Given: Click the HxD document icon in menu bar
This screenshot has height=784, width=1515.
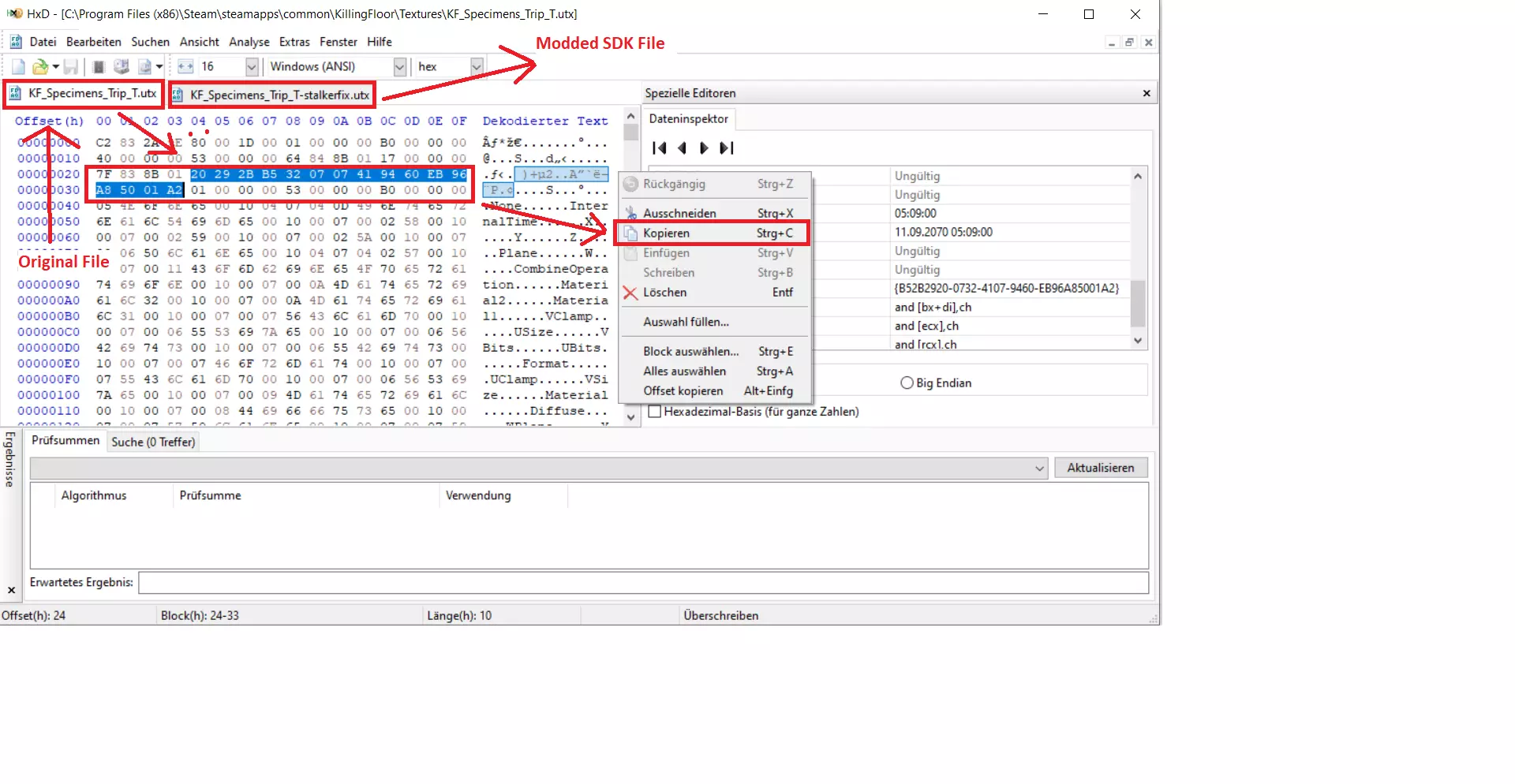Looking at the screenshot, I should (16, 42).
